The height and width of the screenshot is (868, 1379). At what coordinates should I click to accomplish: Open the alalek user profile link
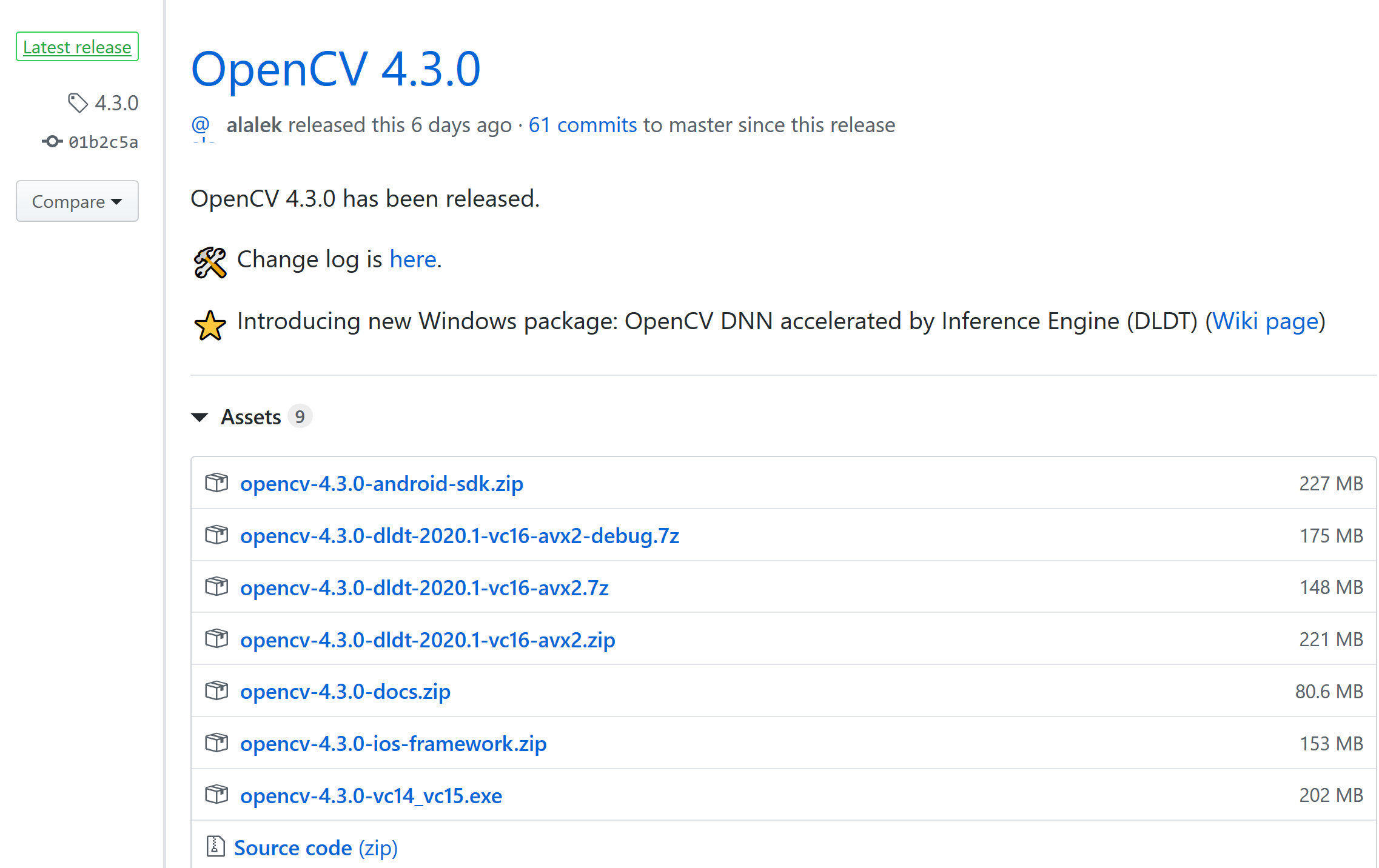(254, 125)
